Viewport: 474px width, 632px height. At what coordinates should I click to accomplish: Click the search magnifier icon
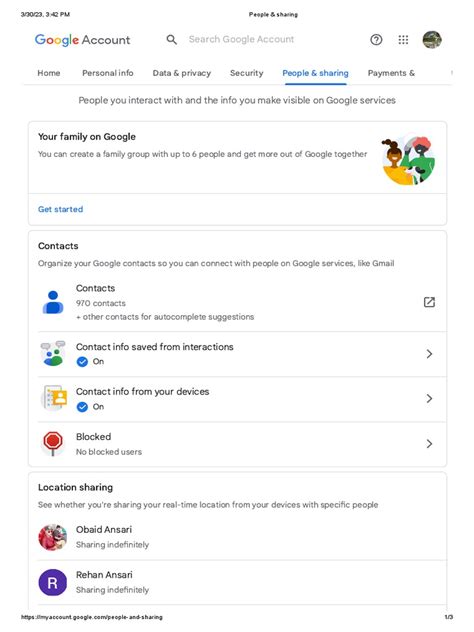[x=172, y=40]
